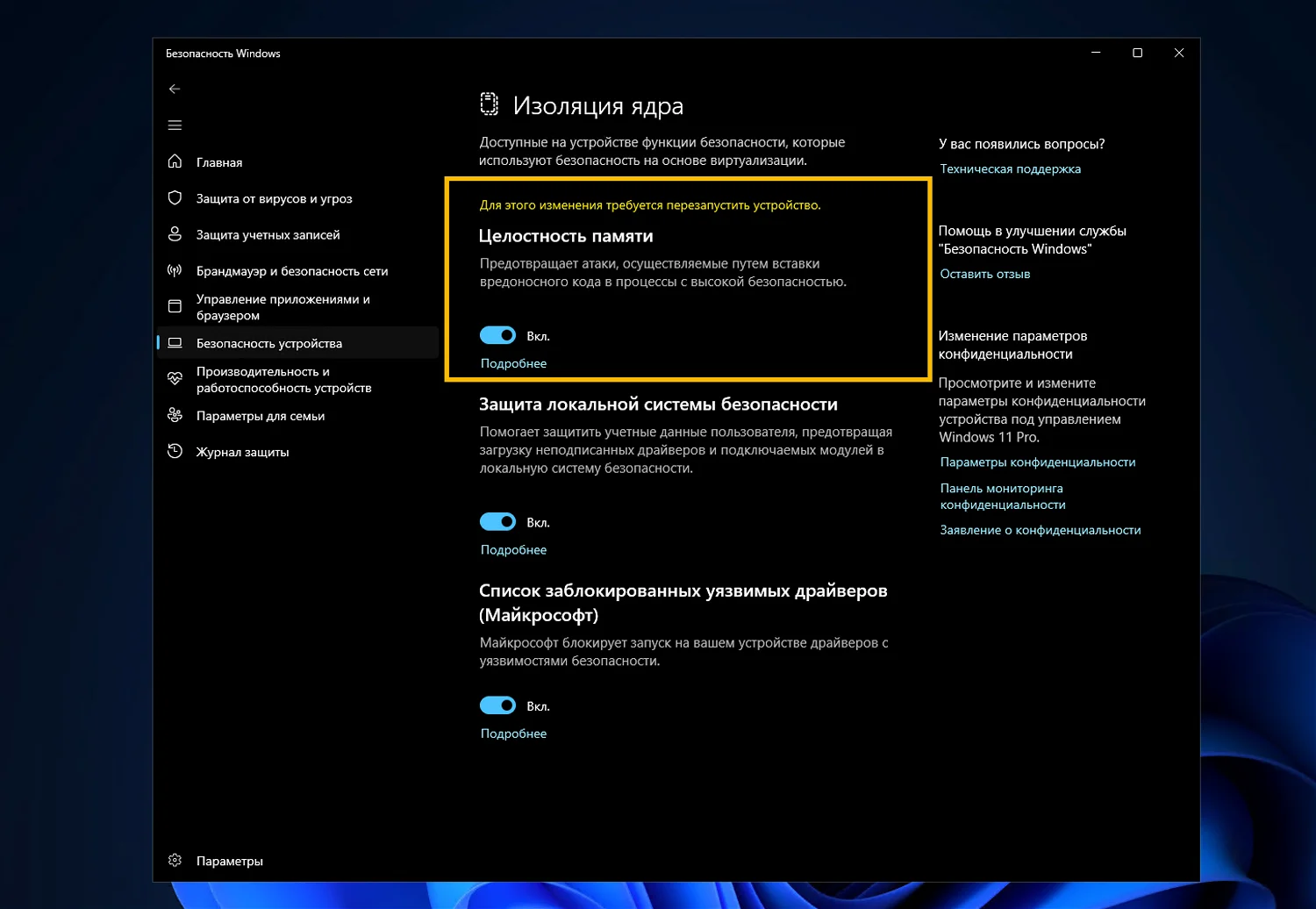The image size is (1316, 909).
Task: Click the yellow restart-required warning text
Action: click(x=650, y=205)
